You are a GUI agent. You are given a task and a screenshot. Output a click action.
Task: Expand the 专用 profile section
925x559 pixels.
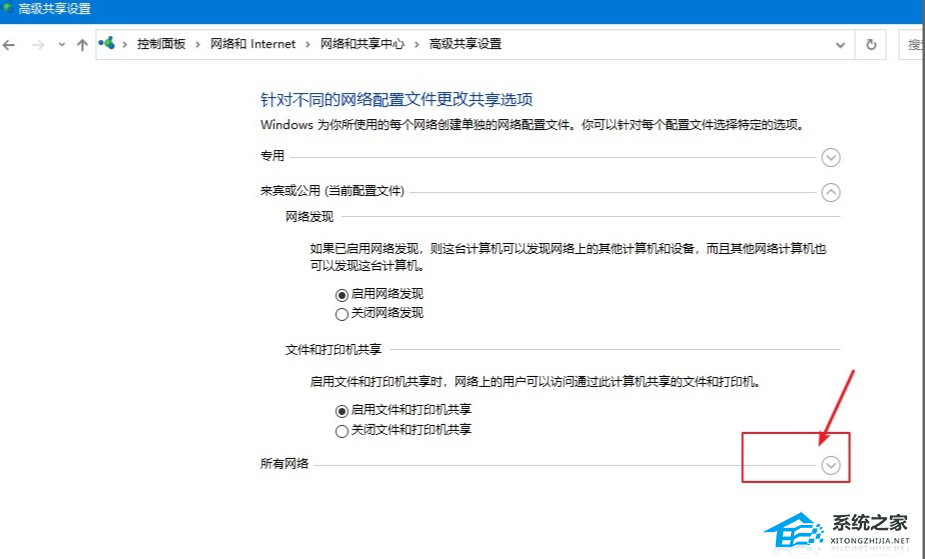pyautogui.click(x=830, y=157)
